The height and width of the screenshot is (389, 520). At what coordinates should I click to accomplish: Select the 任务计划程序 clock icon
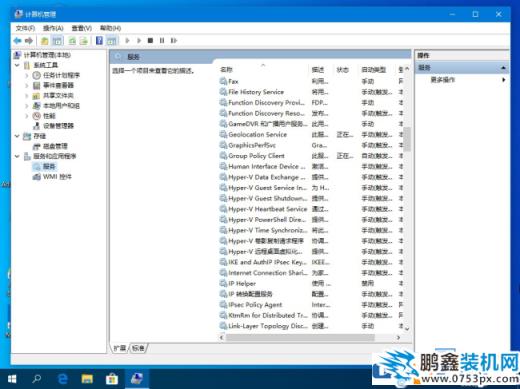click(36, 75)
